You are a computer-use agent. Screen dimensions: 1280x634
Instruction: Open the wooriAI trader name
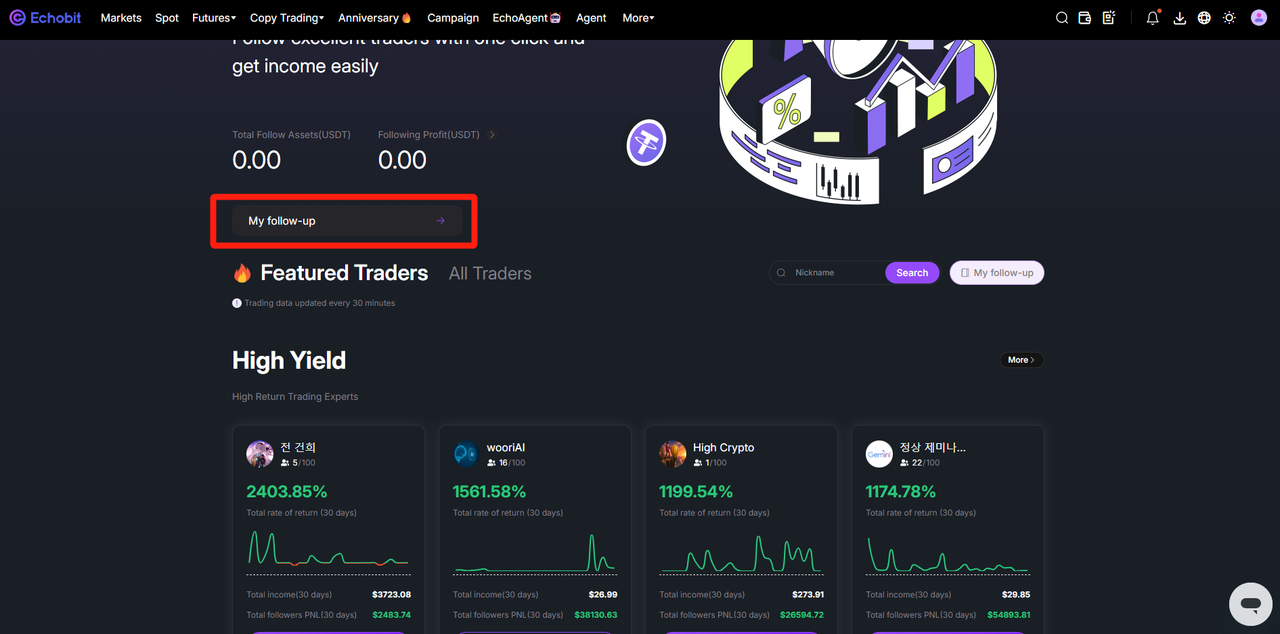(506, 448)
